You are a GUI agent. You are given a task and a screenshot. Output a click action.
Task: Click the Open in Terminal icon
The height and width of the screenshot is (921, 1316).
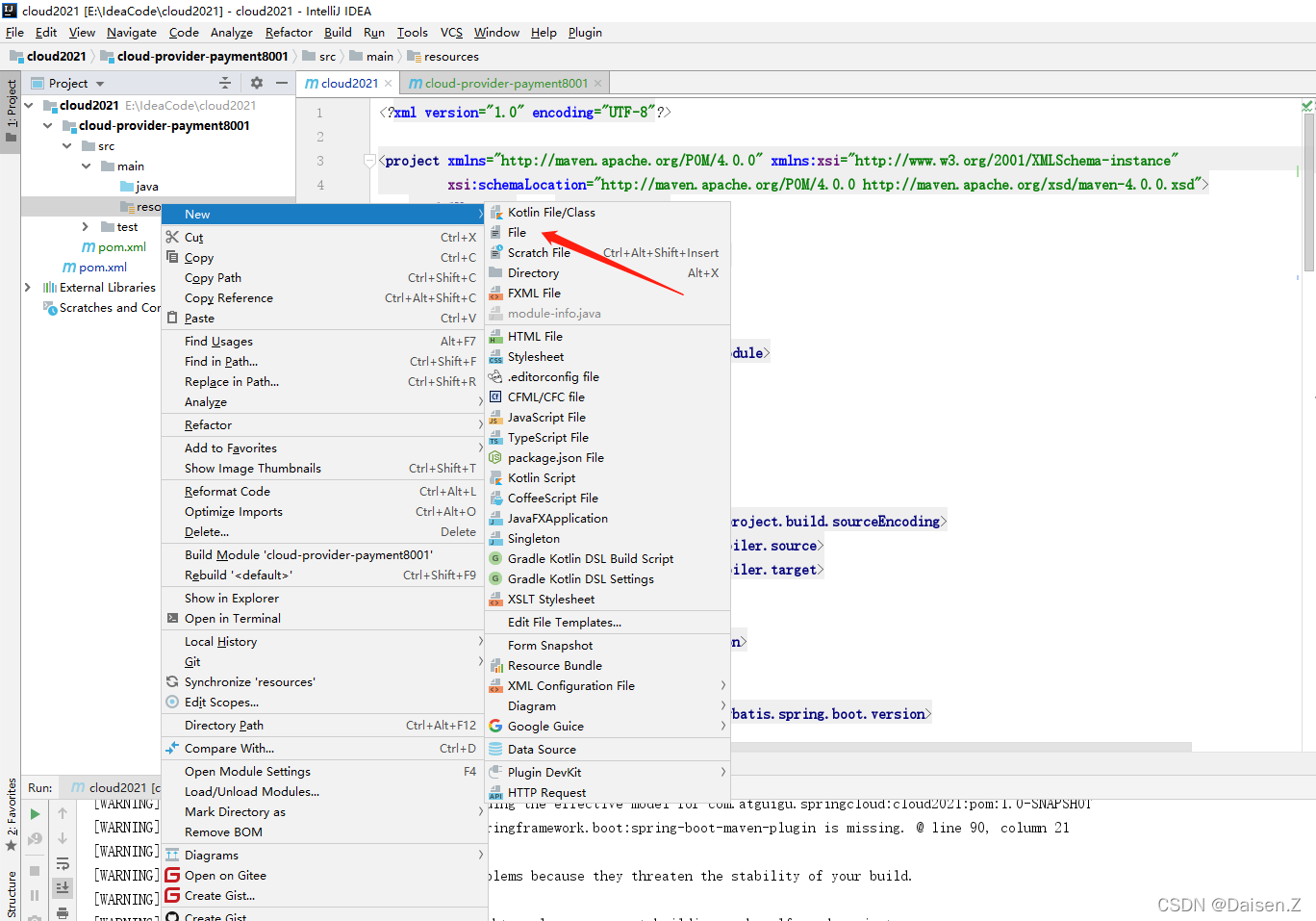point(172,619)
